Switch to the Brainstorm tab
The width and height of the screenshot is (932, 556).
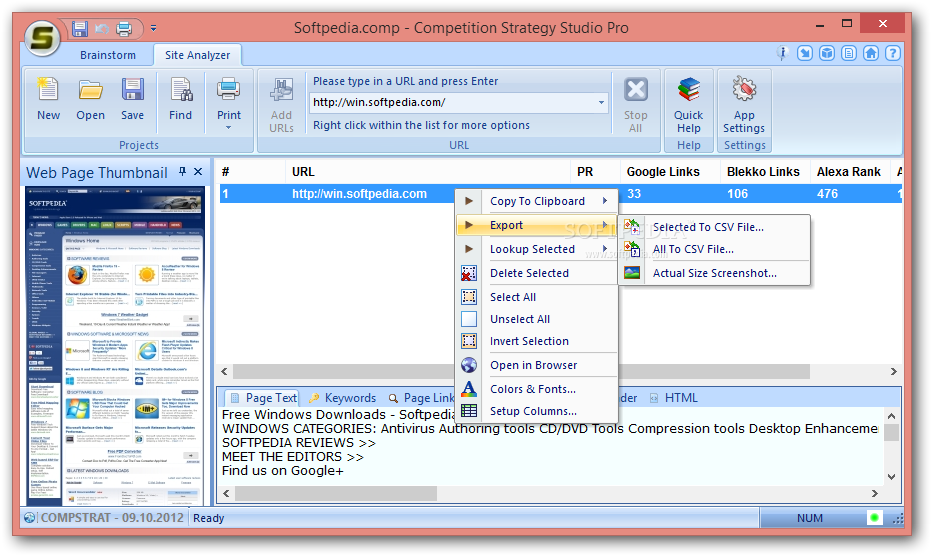108,55
